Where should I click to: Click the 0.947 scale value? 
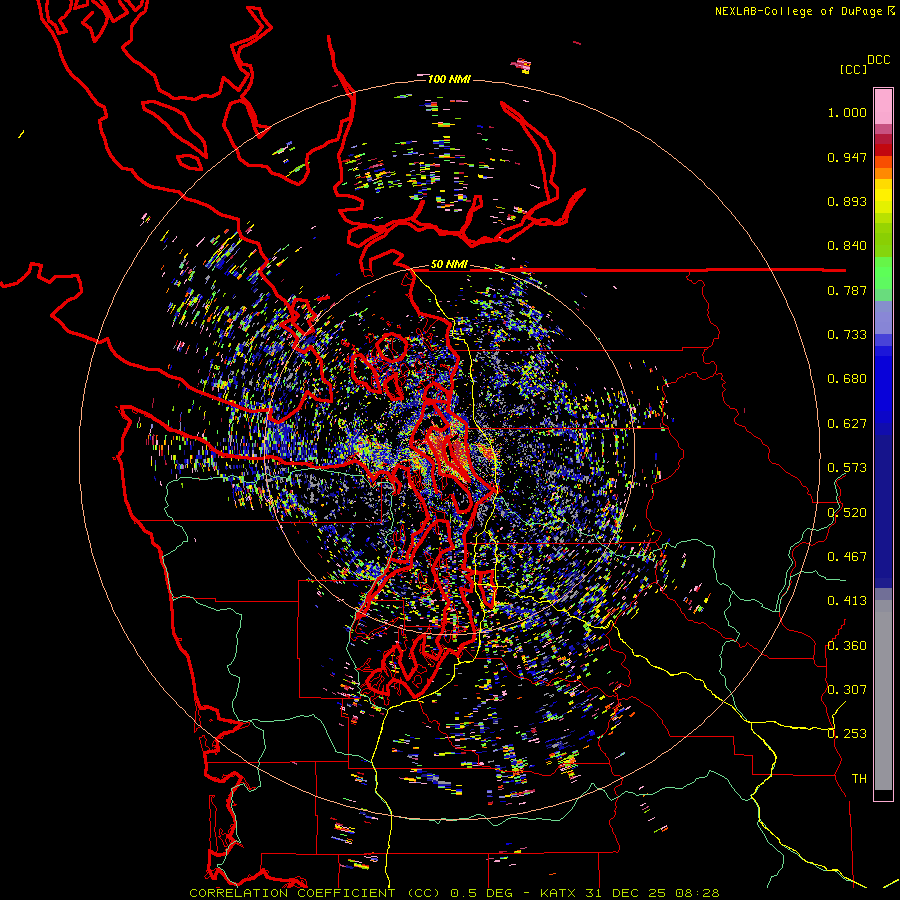pyautogui.click(x=847, y=157)
